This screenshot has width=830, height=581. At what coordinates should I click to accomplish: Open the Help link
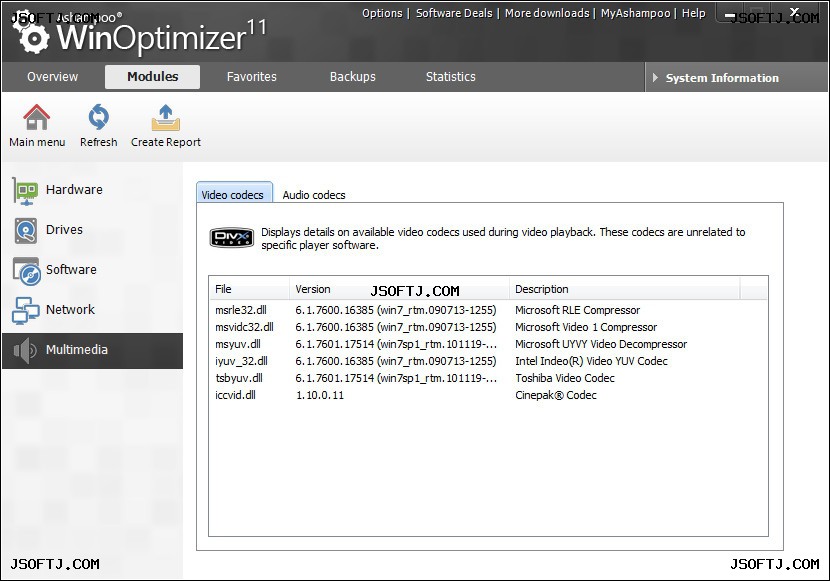[693, 13]
